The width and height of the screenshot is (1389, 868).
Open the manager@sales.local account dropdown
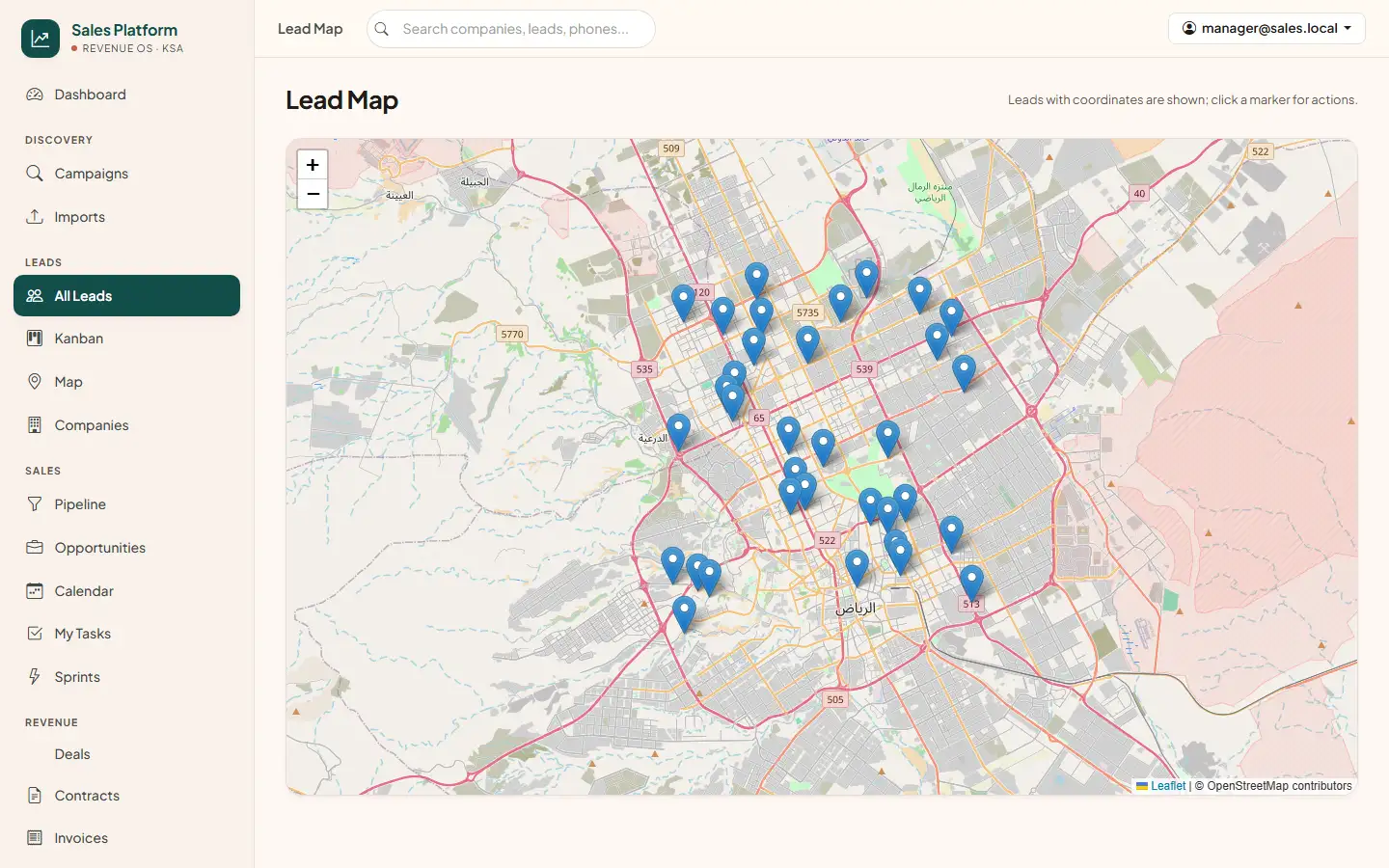1266,29
